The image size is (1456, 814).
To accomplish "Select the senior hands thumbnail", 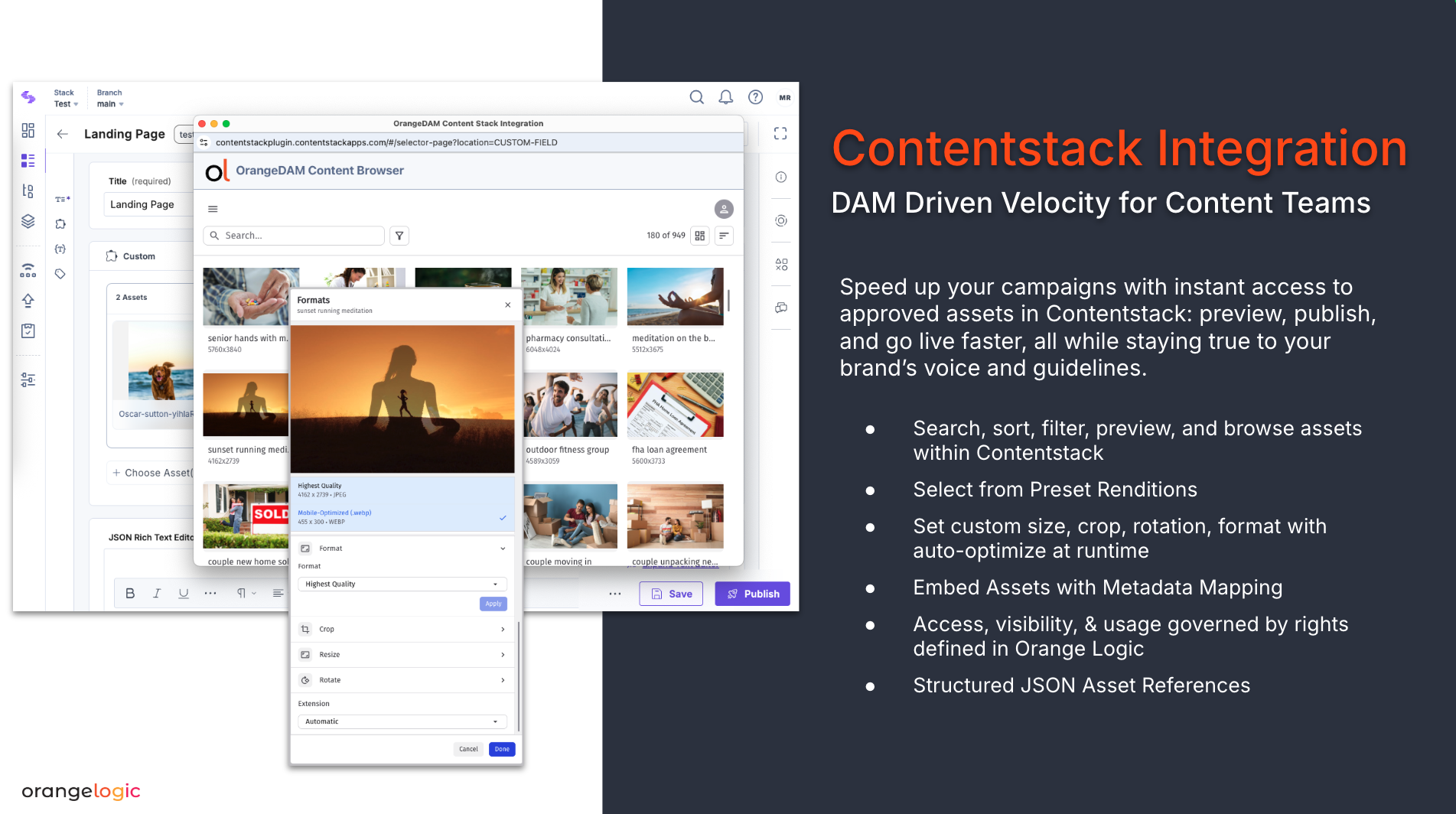I will pos(251,297).
